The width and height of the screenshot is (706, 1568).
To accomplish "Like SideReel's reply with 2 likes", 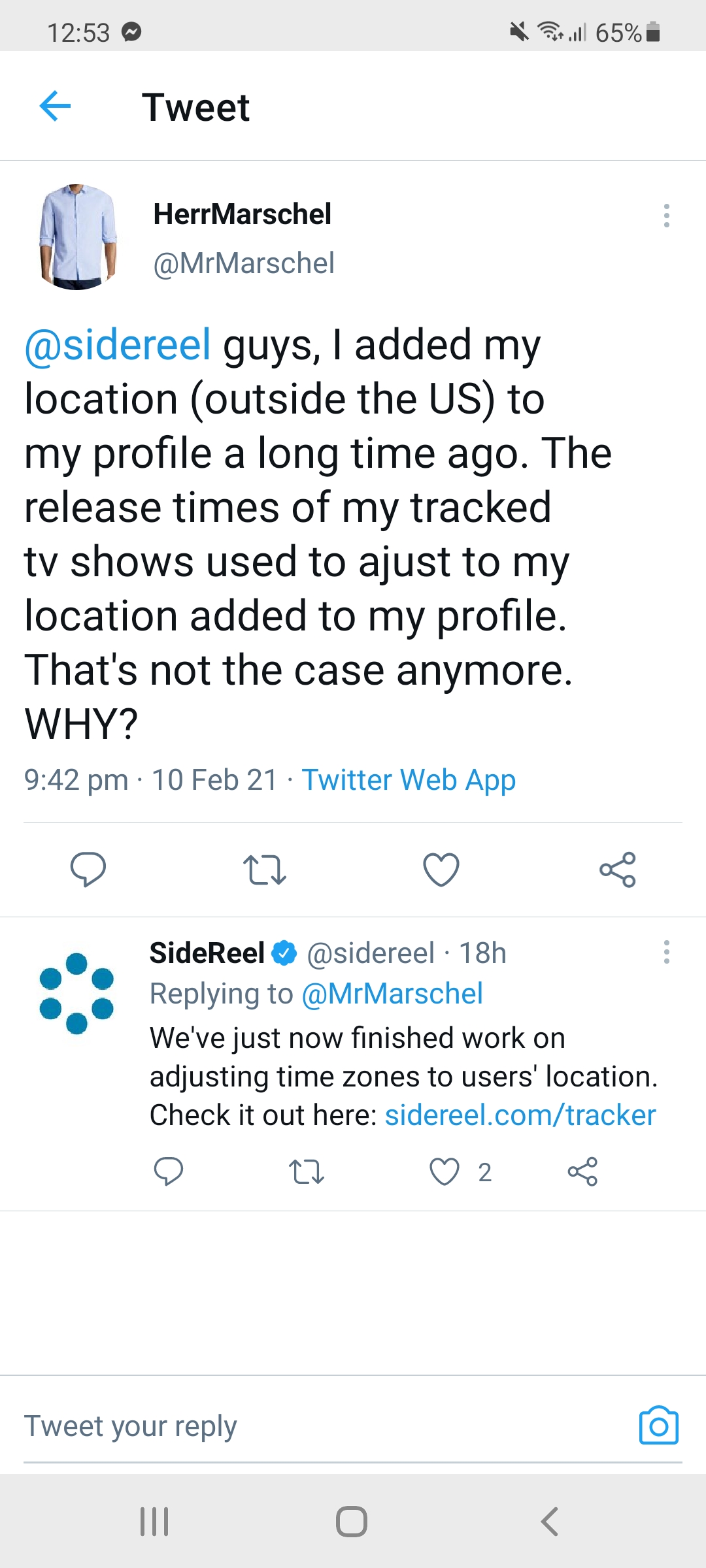I will pyautogui.click(x=445, y=1171).
